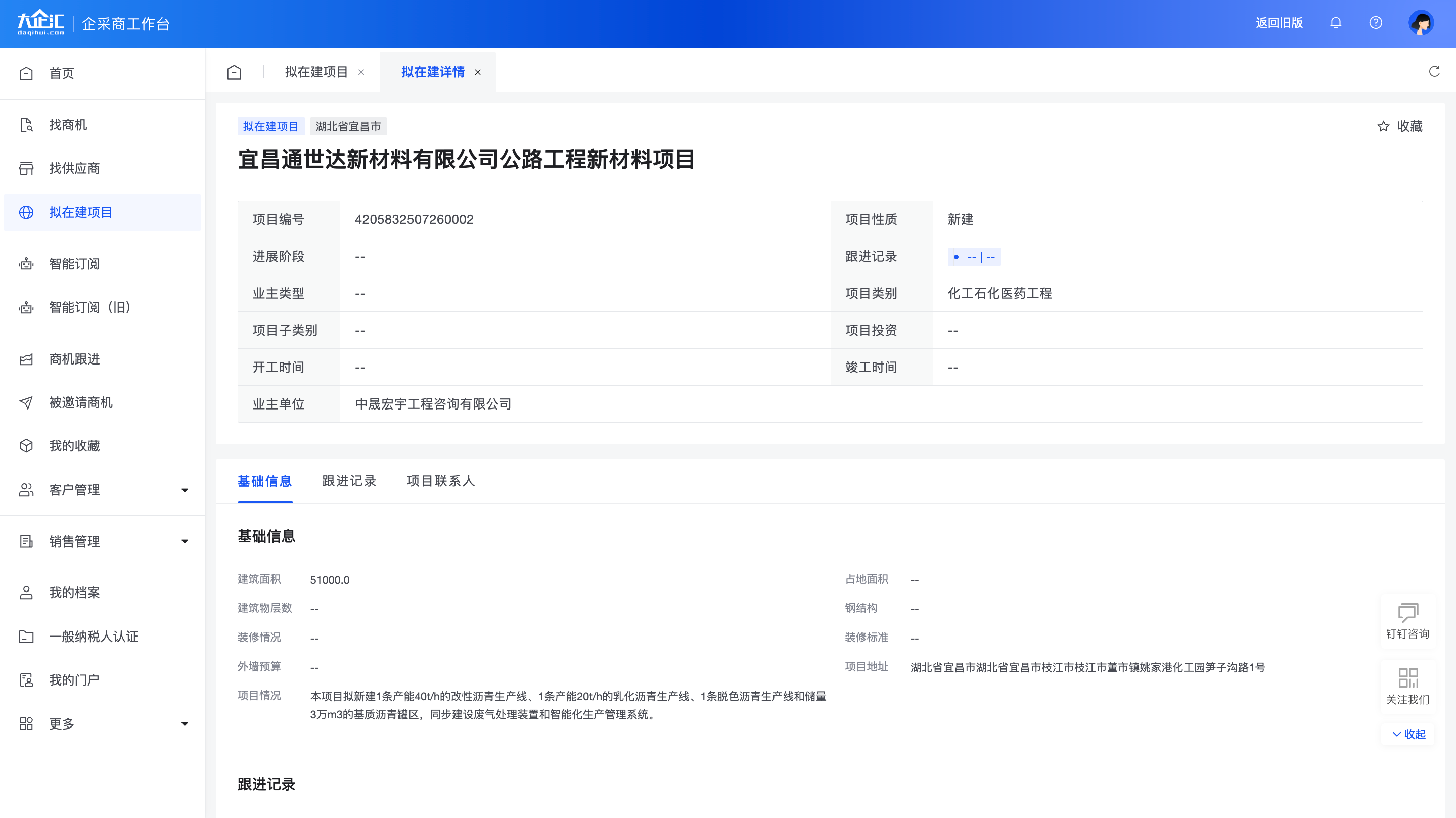Click the 拟在建项目 blue tag
The height and width of the screenshot is (818, 1456).
coord(271,126)
